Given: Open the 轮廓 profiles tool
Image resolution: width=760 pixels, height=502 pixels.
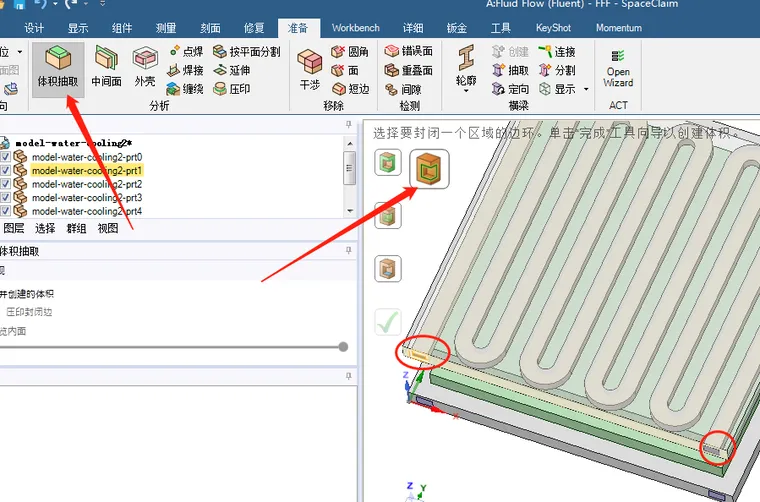Looking at the screenshot, I should [466, 67].
